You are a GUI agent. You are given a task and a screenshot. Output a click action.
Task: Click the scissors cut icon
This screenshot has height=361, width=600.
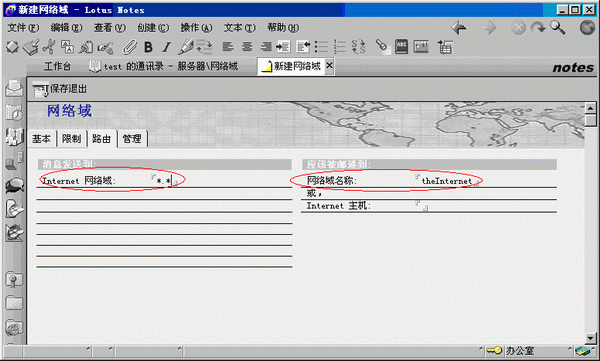click(x=49, y=47)
